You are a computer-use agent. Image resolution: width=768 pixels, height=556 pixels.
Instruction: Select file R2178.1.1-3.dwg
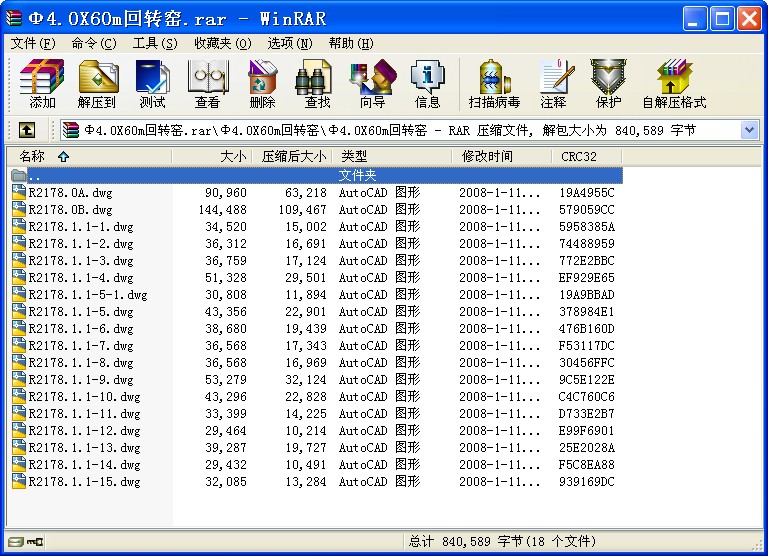[81, 260]
